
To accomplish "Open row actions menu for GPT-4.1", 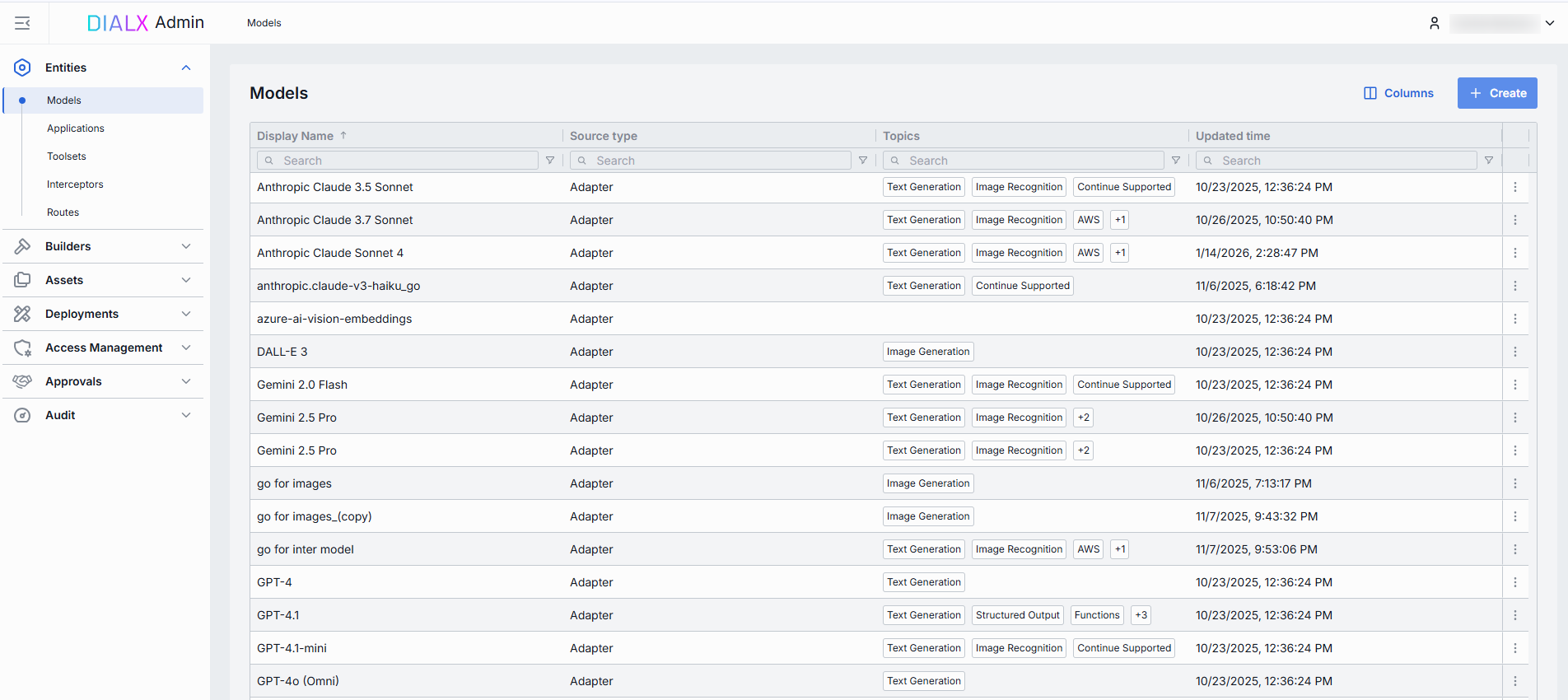I will pos(1514,615).
